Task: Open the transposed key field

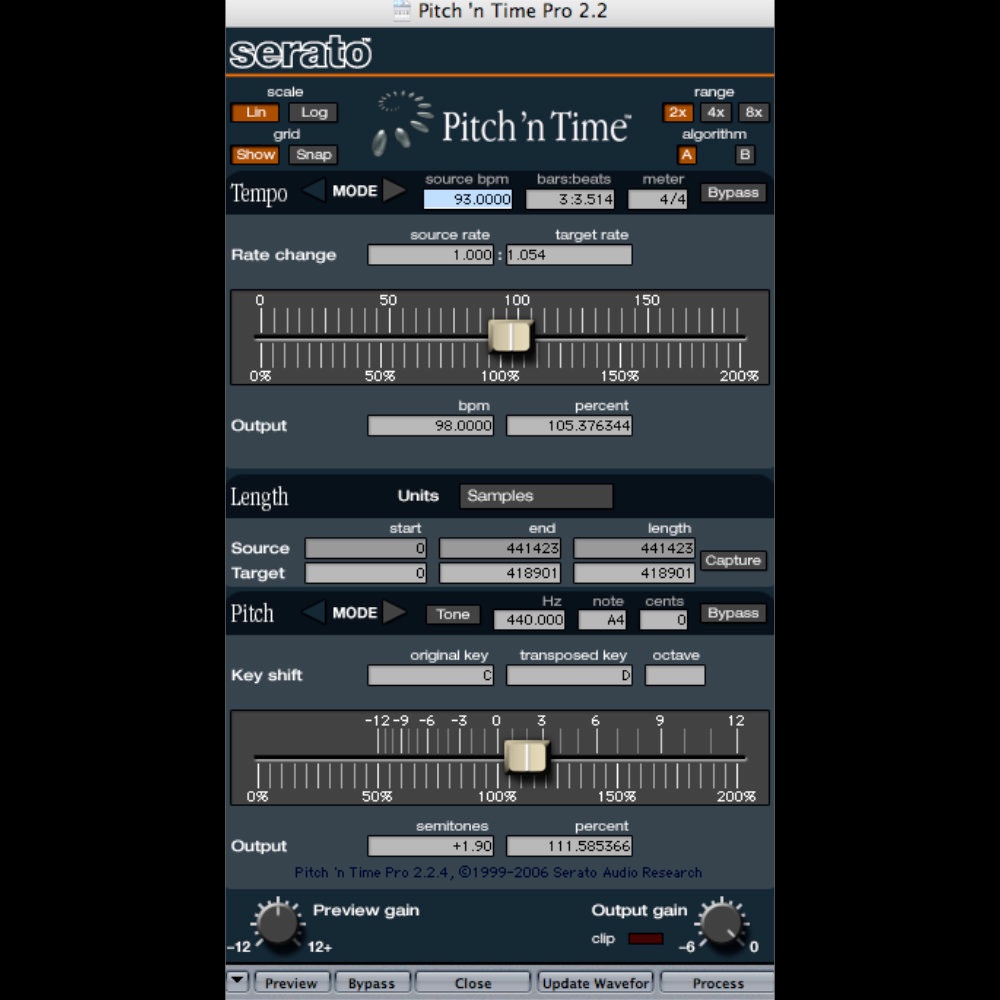Action: tap(569, 676)
